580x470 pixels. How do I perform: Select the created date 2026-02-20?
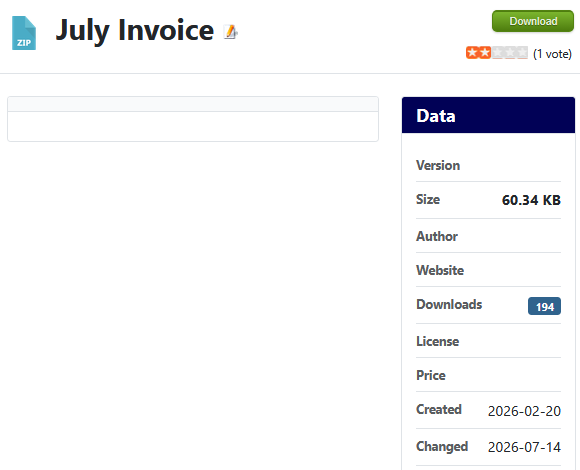pos(524,411)
